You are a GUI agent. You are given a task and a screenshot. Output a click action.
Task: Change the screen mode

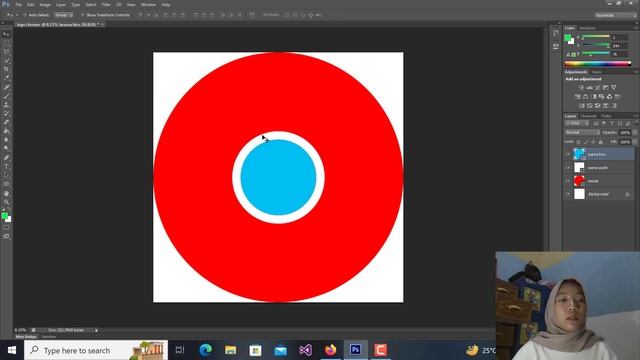[x=6, y=236]
